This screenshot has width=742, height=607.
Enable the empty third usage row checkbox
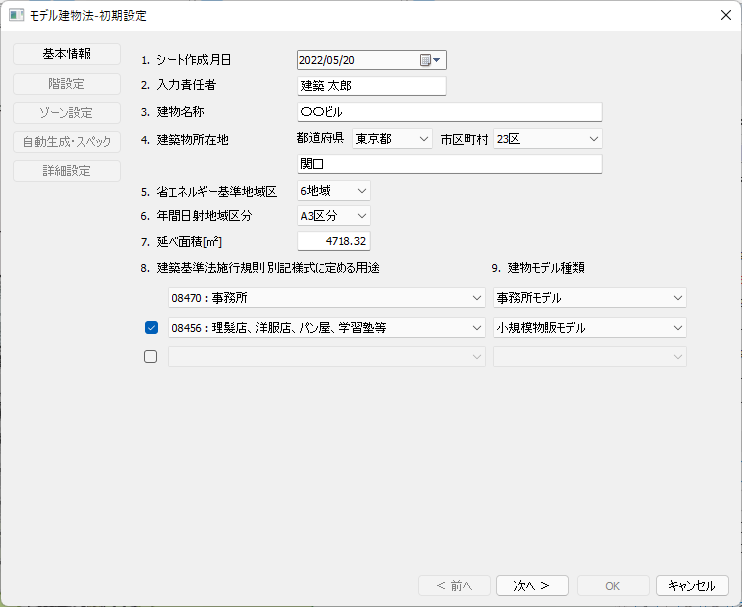tap(152, 356)
